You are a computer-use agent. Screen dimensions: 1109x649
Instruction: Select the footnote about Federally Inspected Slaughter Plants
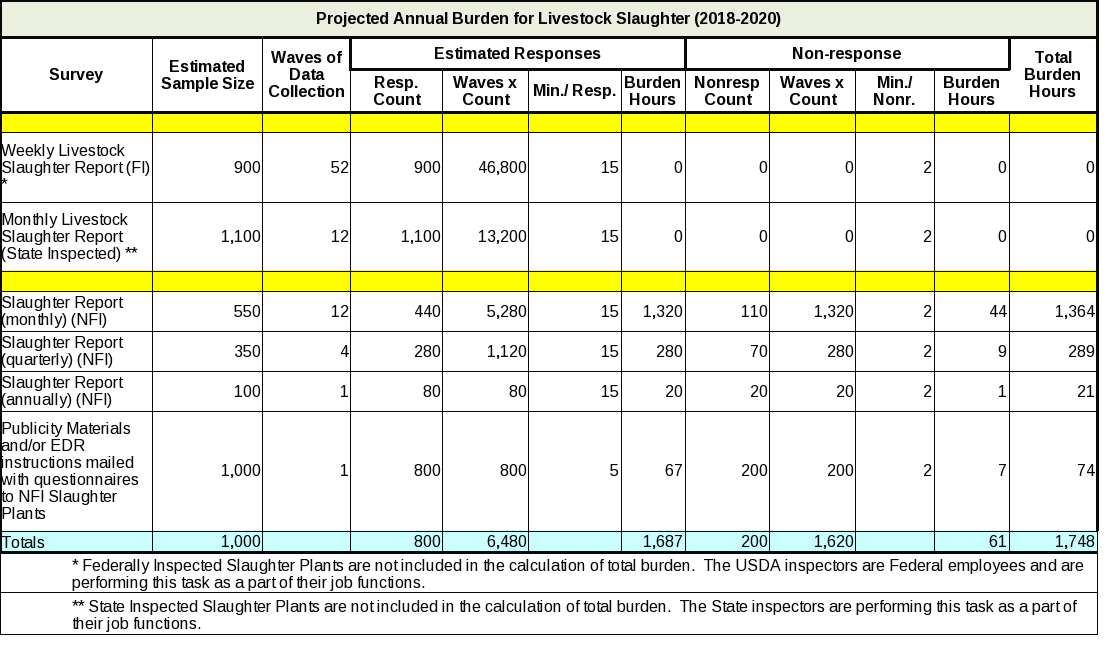[x=578, y=574]
